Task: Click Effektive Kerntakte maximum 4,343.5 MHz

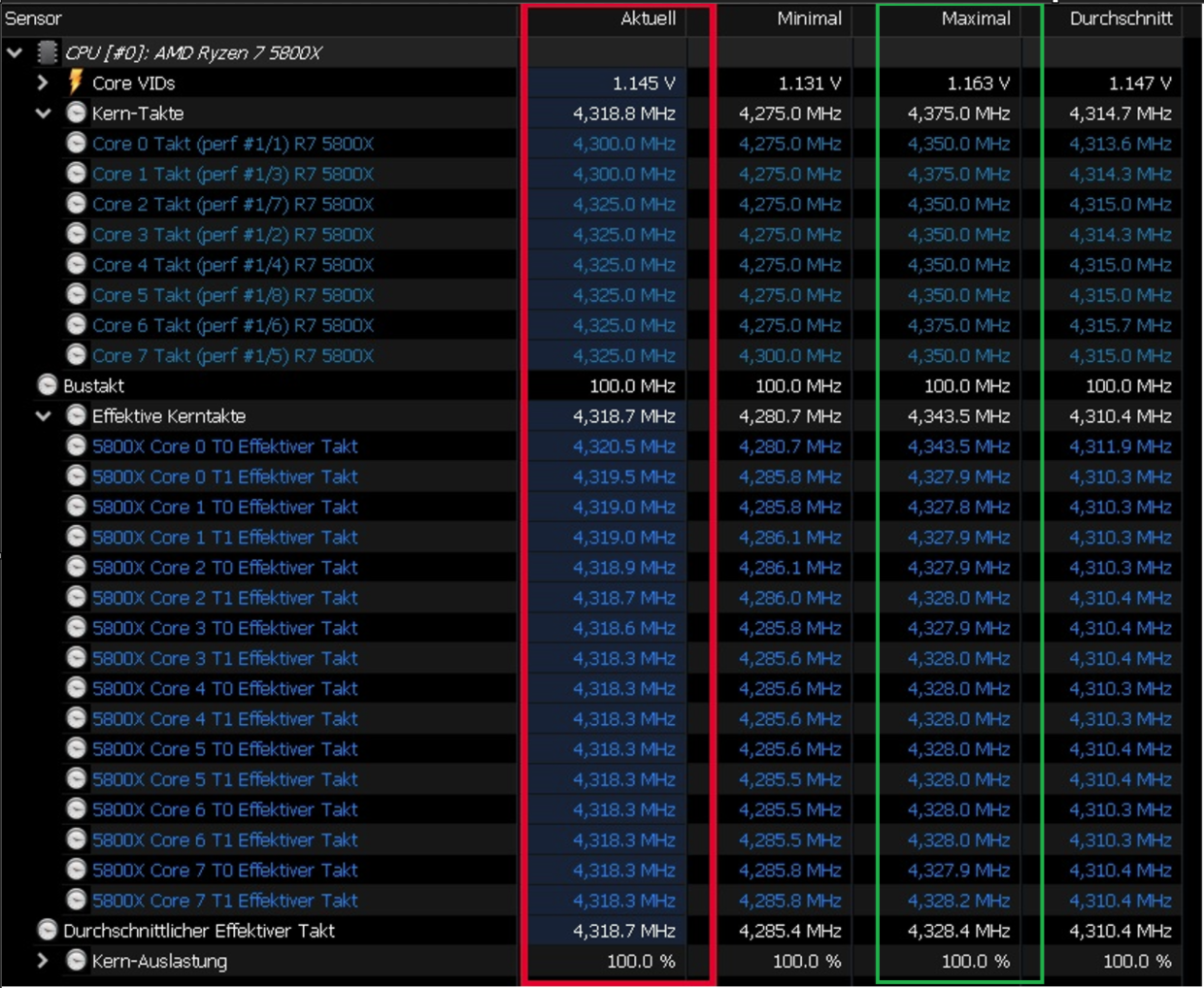Action: point(958,415)
